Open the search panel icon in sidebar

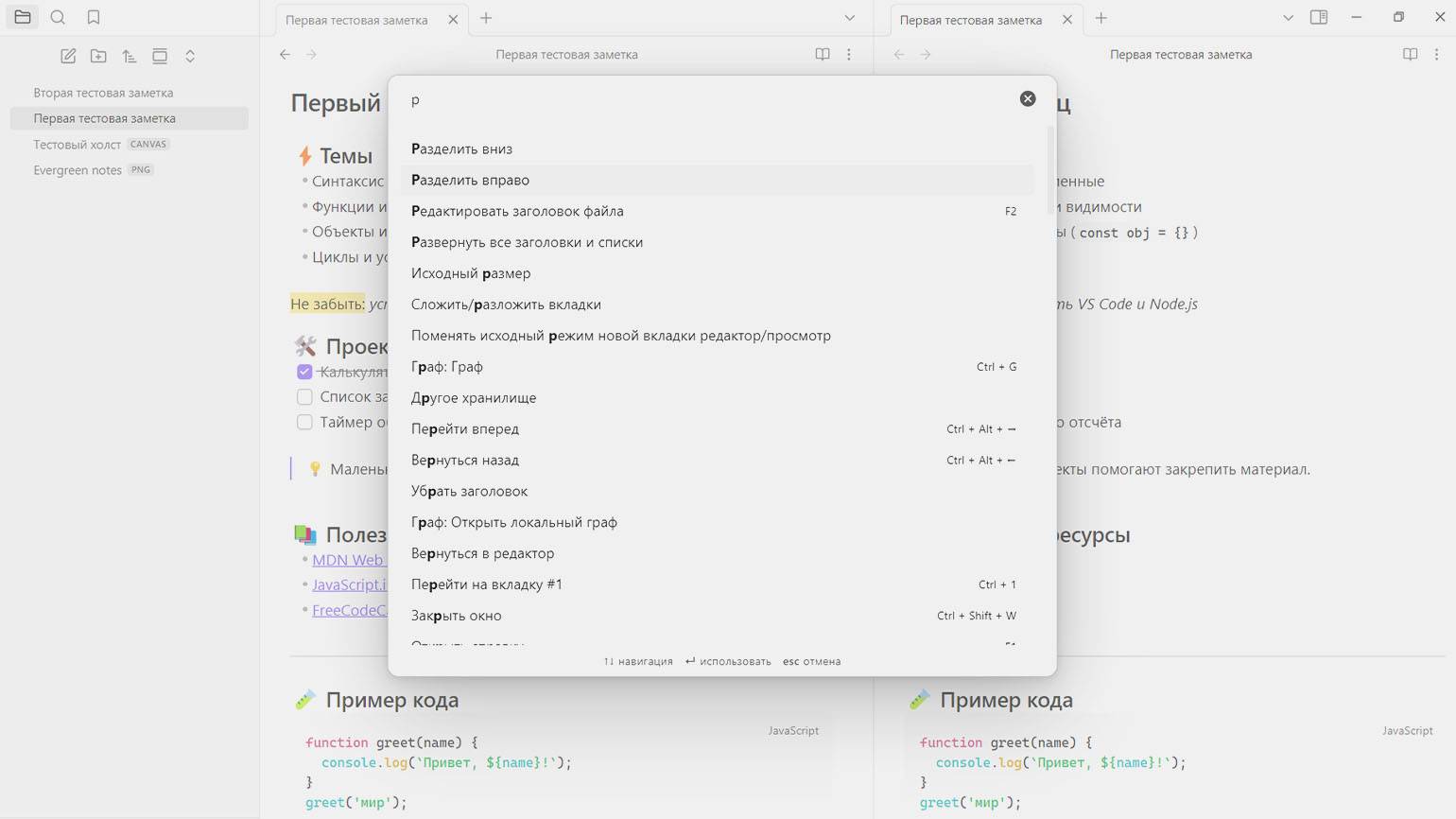58,17
